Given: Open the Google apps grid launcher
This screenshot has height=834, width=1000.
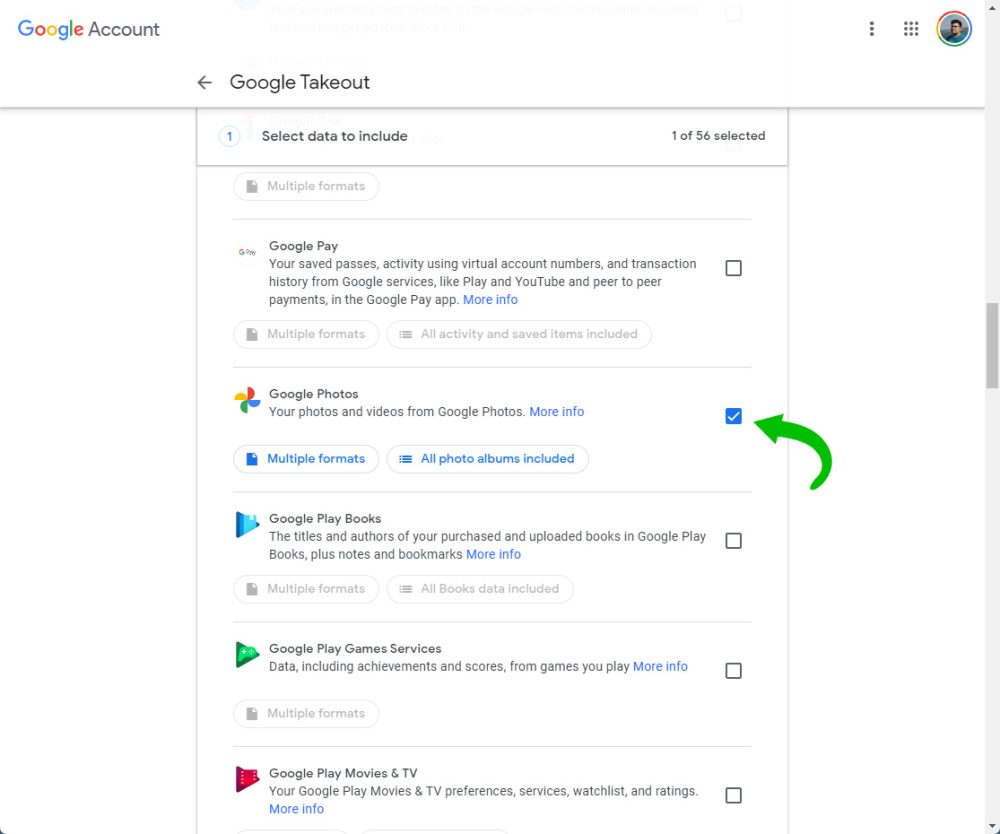Looking at the screenshot, I should pos(911,29).
